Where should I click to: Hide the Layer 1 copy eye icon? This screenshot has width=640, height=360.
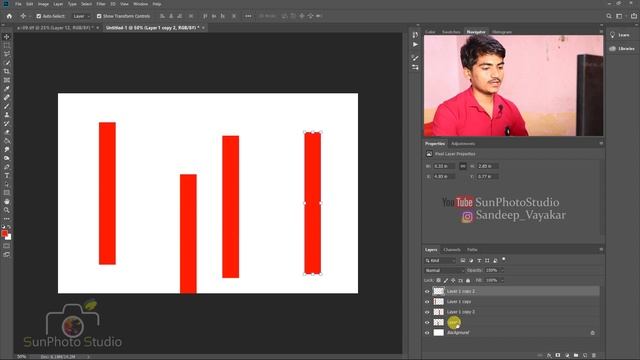(x=427, y=302)
